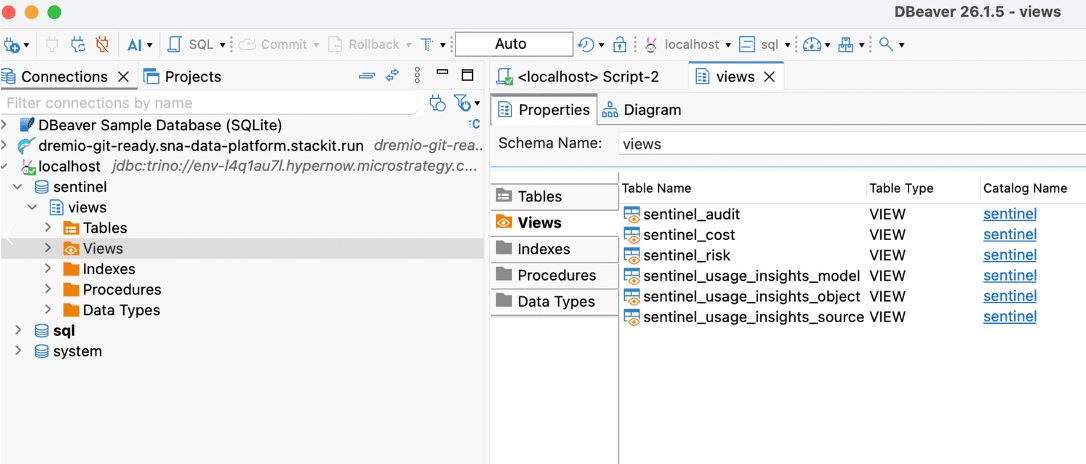Collapse the sentinel catalog node
Image resolution: width=1086 pixels, height=464 pixels.
coord(19,188)
